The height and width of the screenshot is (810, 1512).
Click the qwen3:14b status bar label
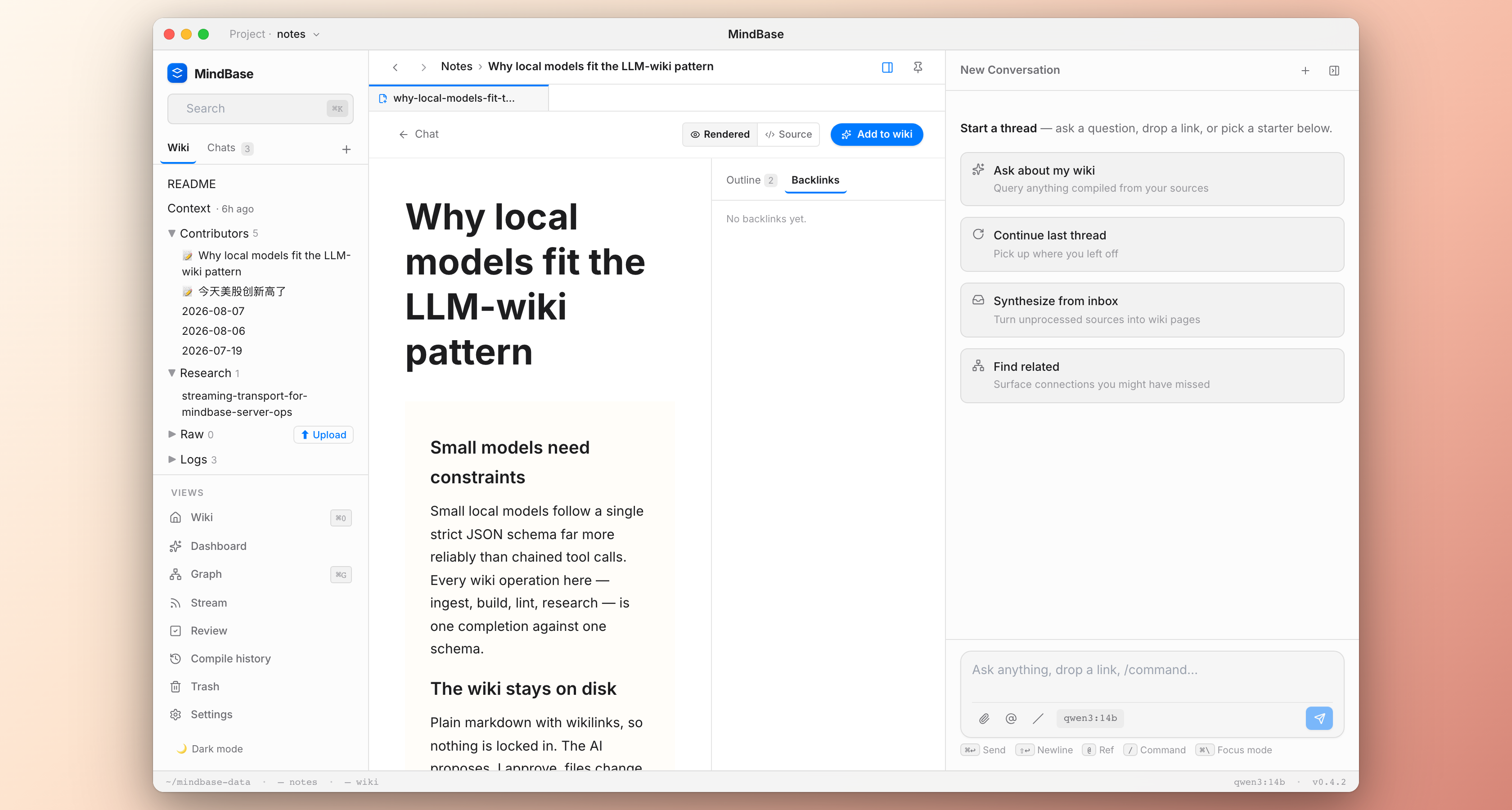coord(1259,782)
